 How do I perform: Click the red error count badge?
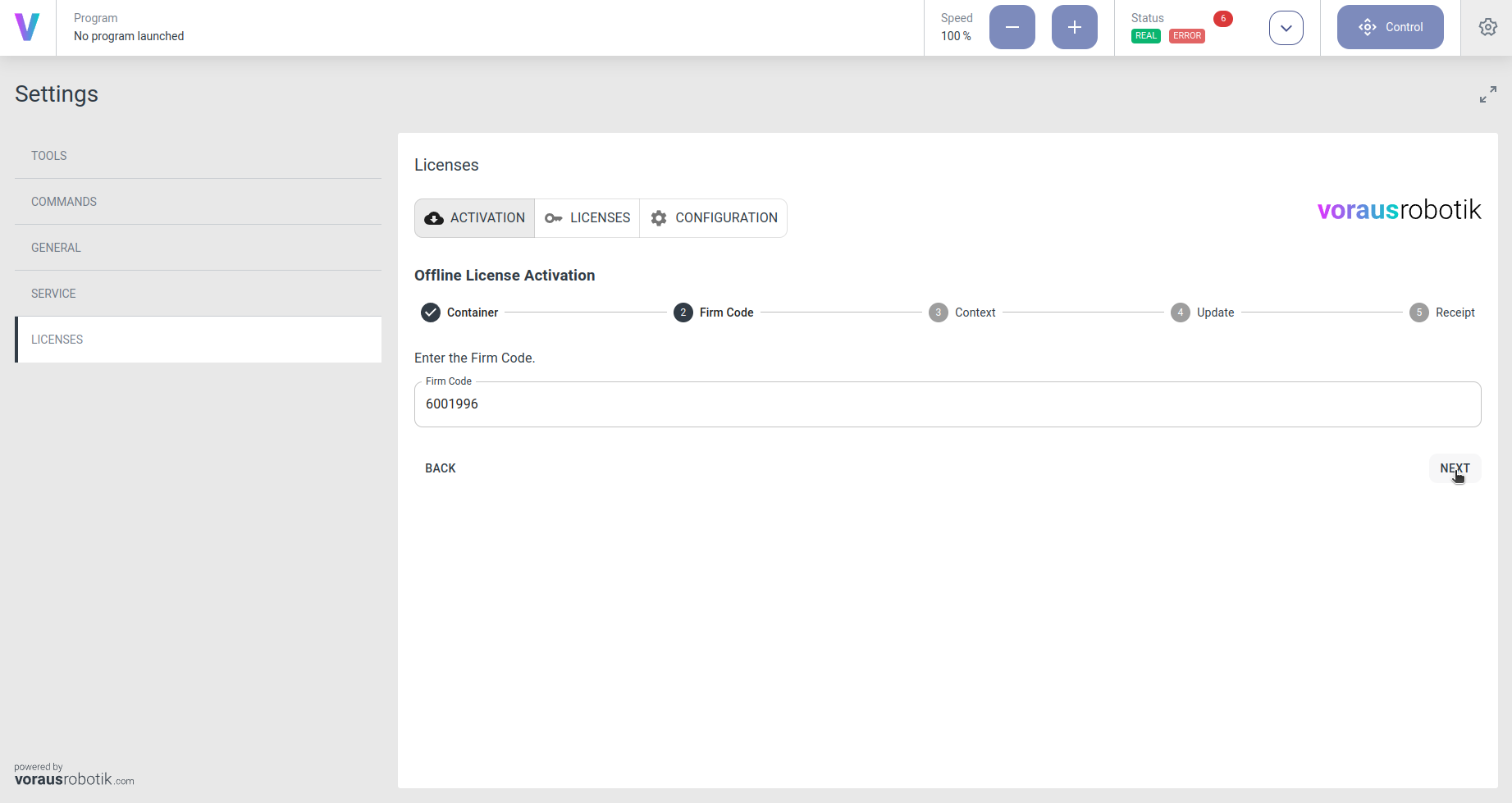pos(1222,18)
